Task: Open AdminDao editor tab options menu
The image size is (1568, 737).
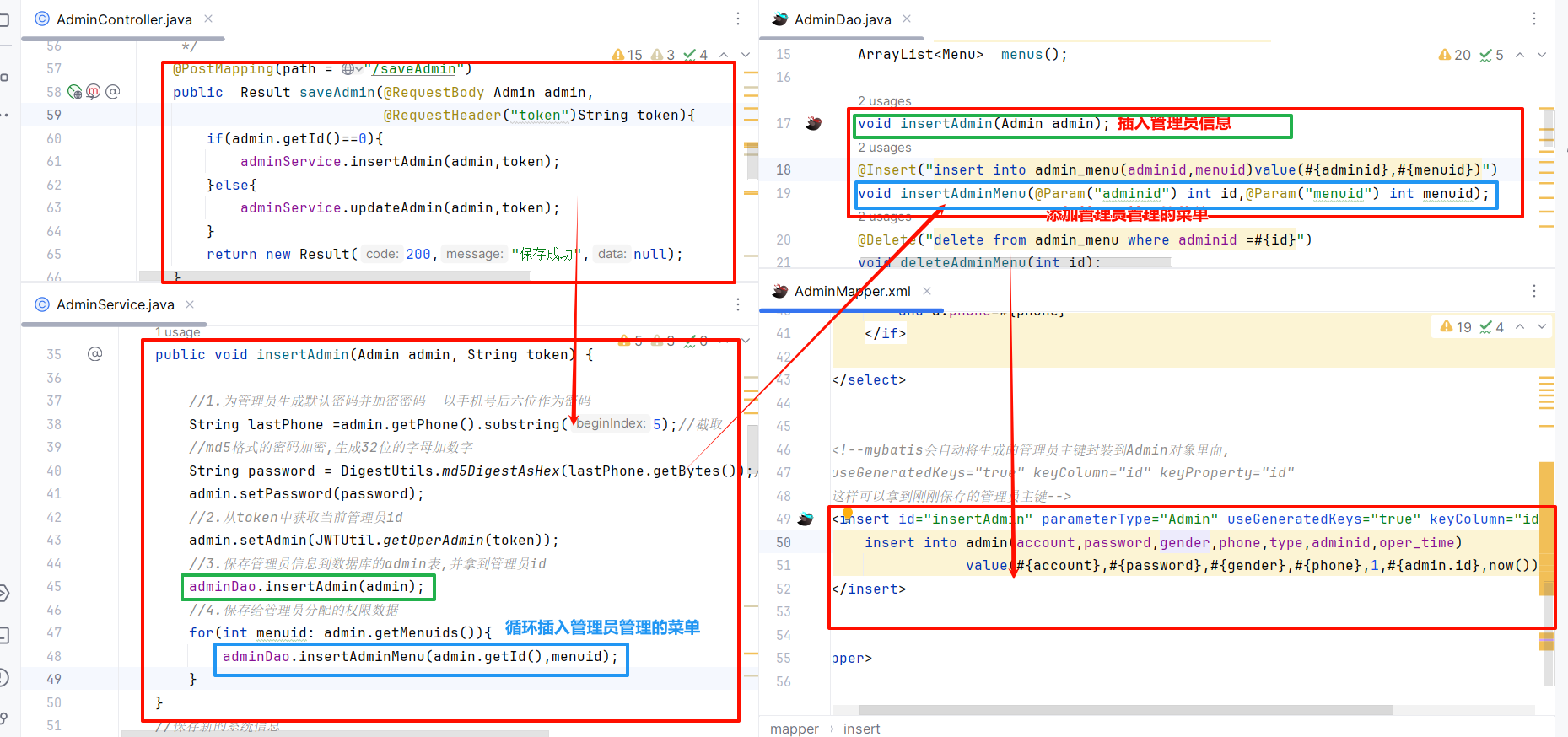Action: (x=1534, y=19)
